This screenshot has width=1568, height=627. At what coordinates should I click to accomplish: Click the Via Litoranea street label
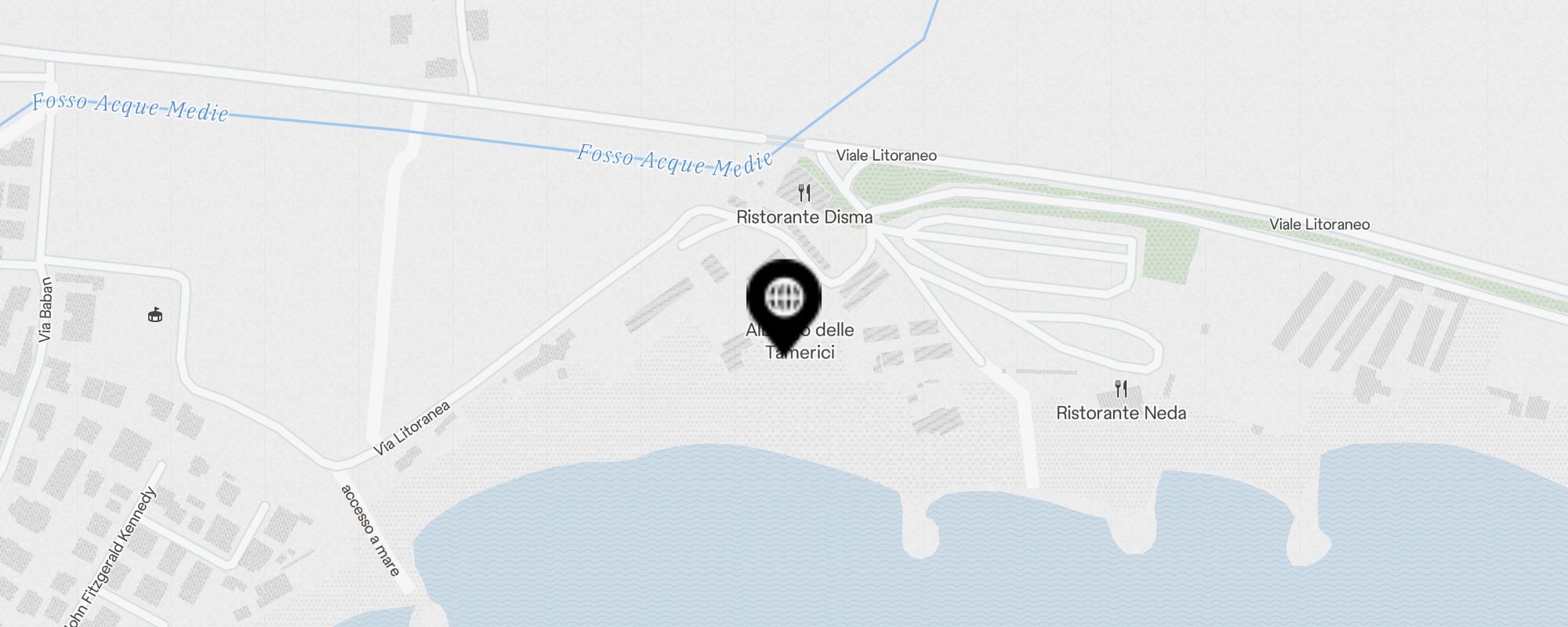click(412, 428)
